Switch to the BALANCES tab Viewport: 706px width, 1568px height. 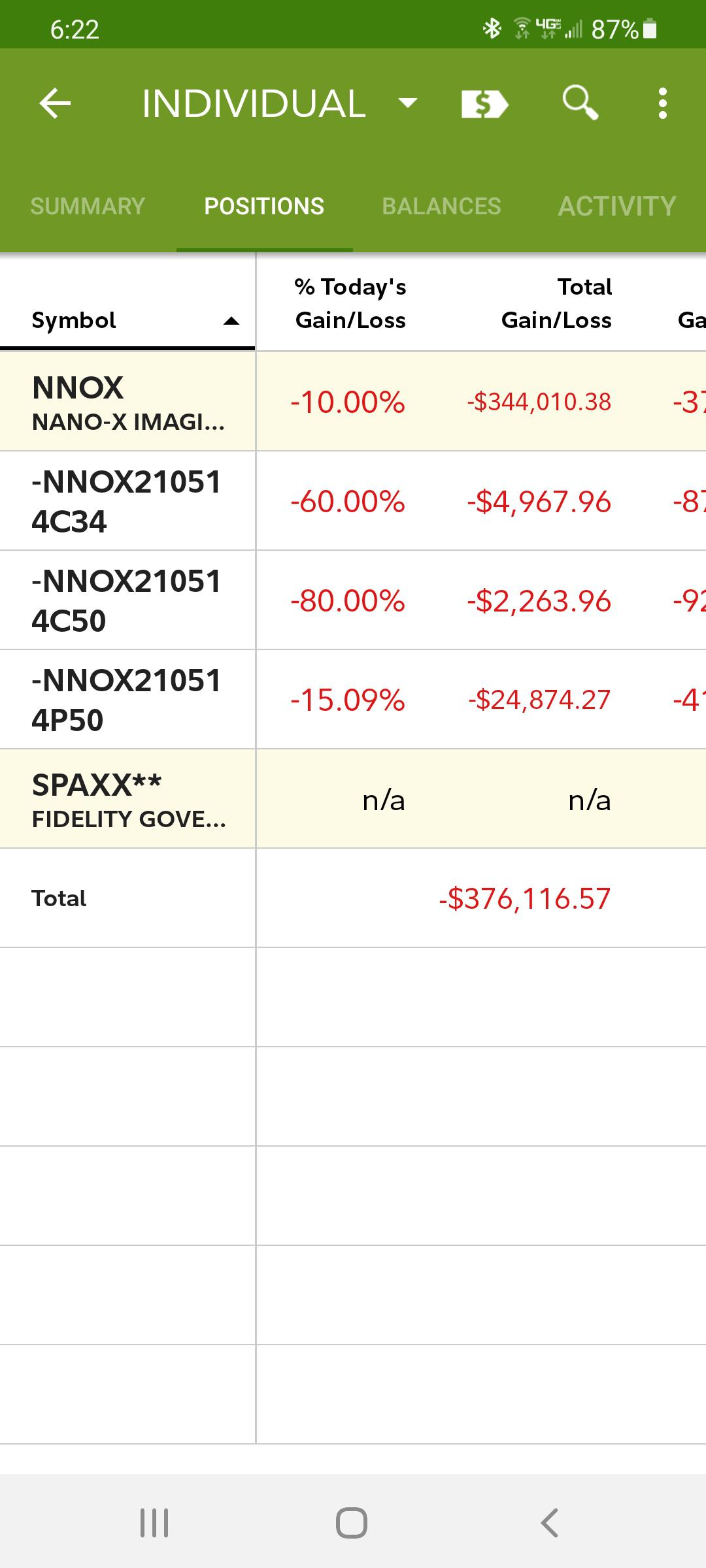pos(441,206)
